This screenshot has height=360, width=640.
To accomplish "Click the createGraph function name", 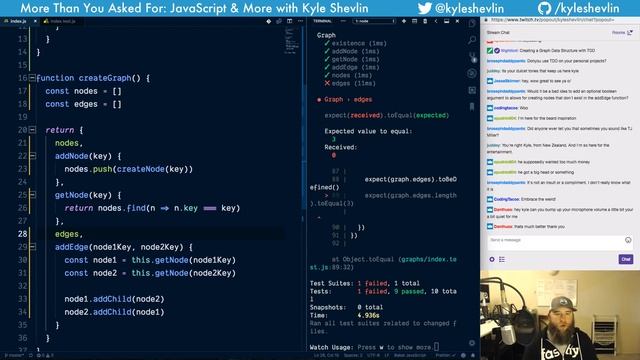I will pos(105,78).
